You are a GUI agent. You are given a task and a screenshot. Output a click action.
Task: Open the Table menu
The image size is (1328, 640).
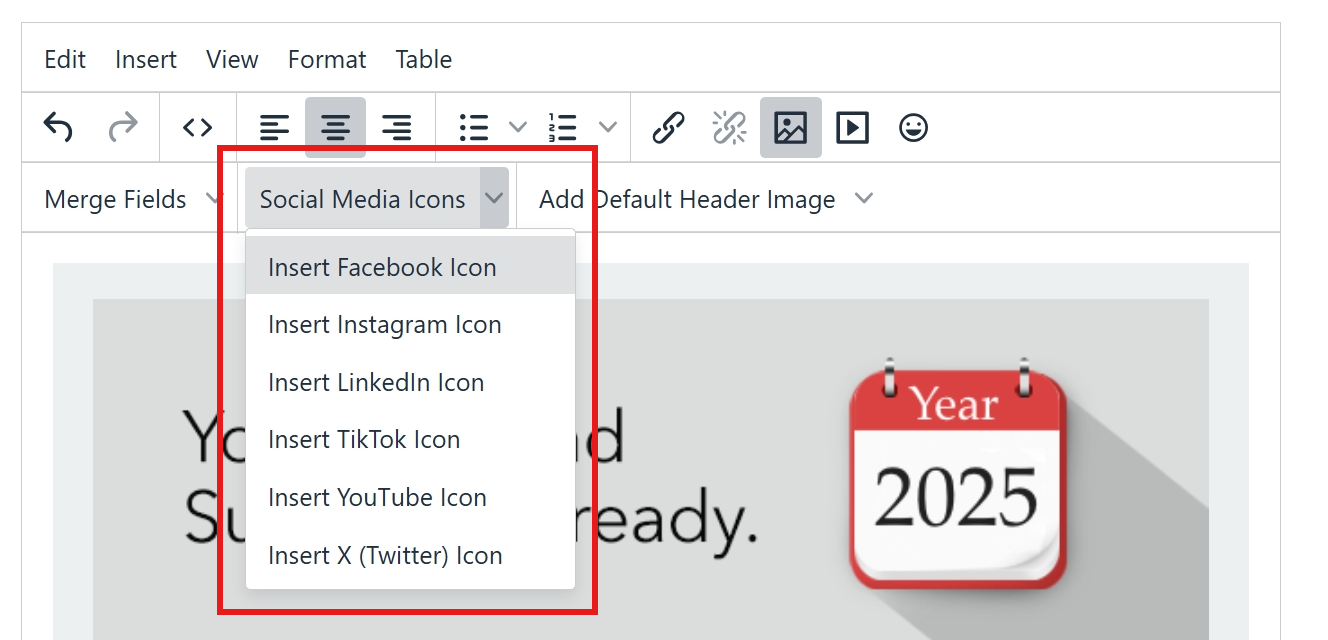click(424, 59)
